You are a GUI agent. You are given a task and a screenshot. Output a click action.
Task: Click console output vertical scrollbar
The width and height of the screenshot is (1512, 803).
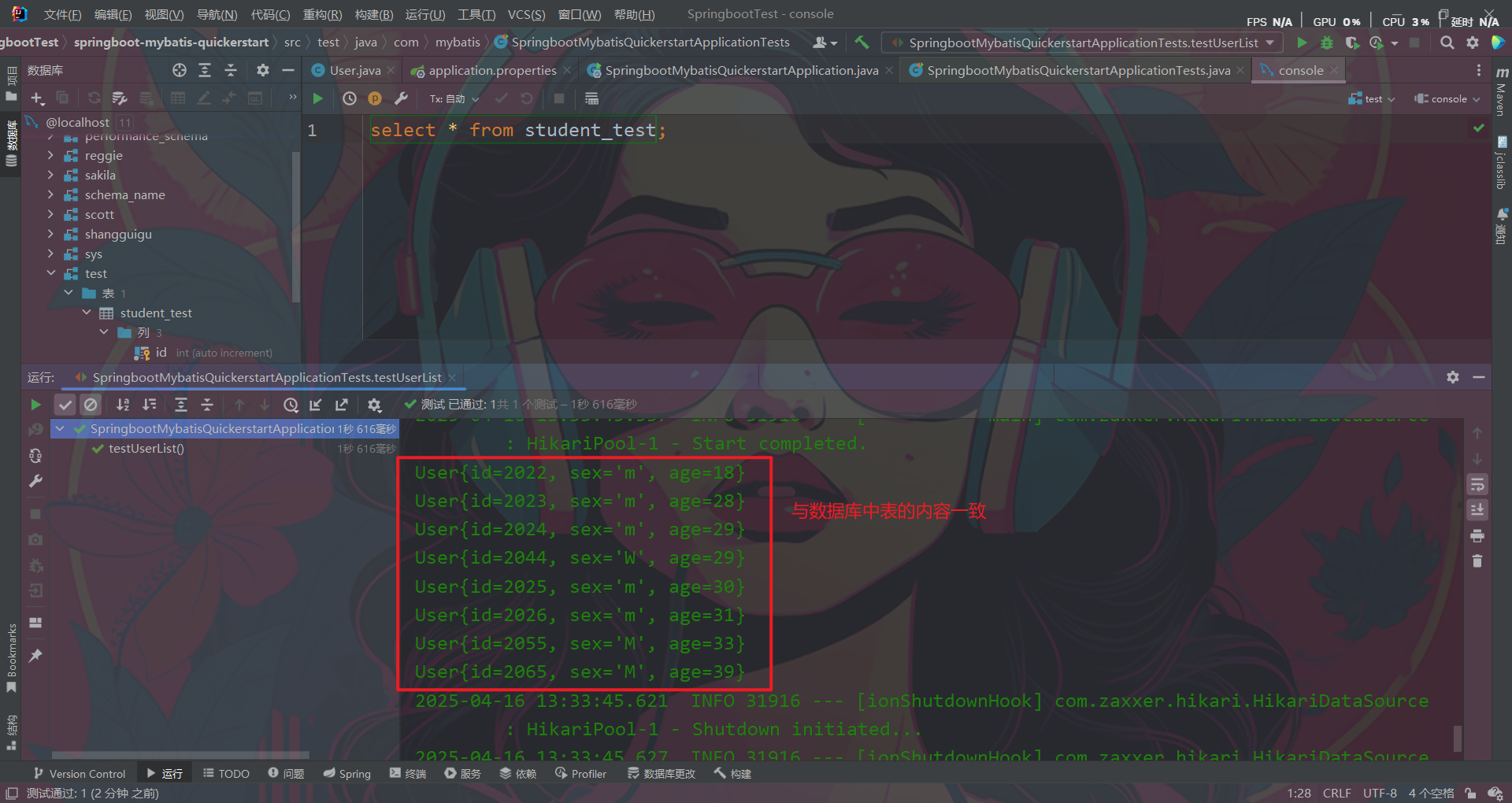point(1458,738)
